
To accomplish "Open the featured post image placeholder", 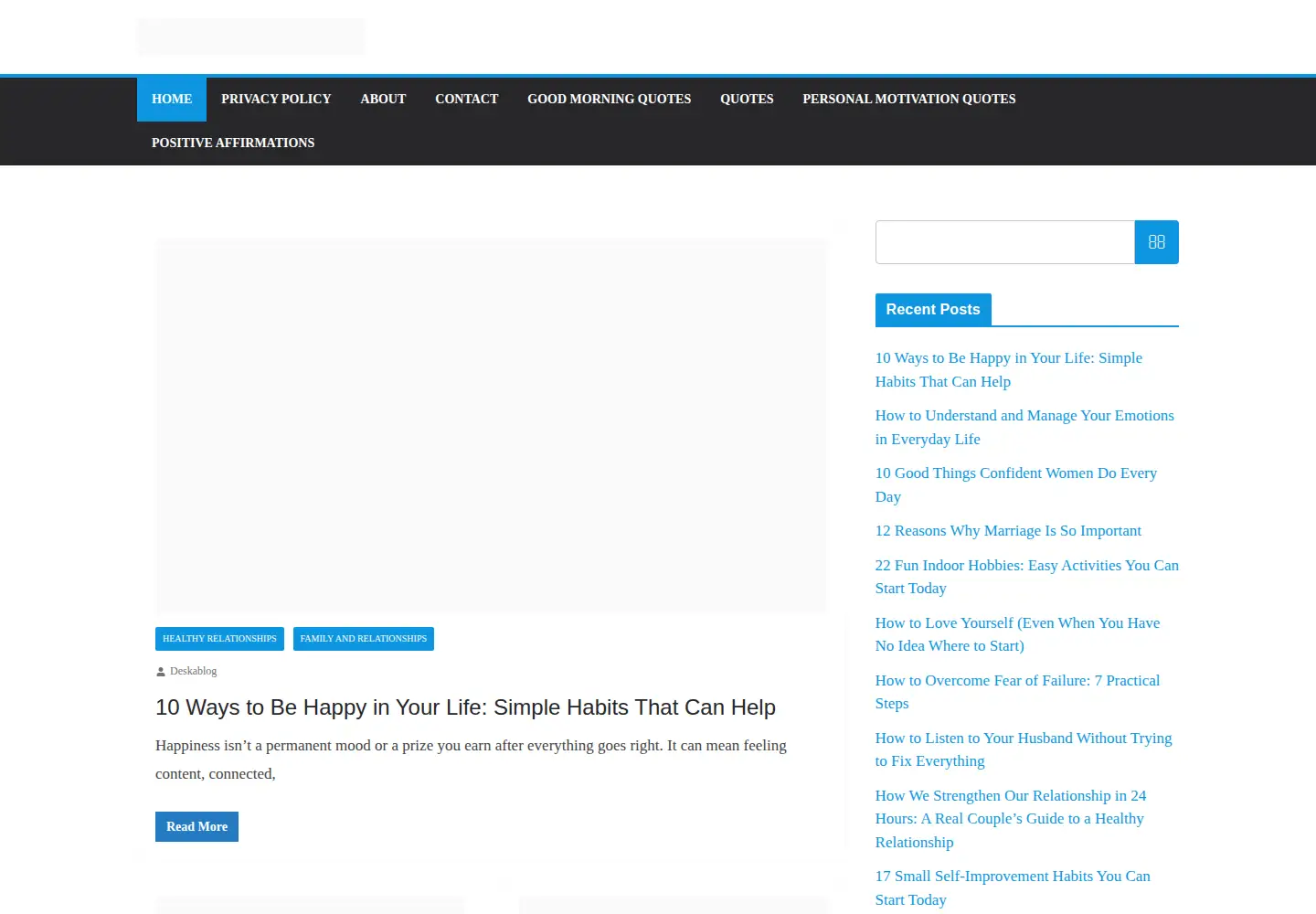I will (x=492, y=426).
